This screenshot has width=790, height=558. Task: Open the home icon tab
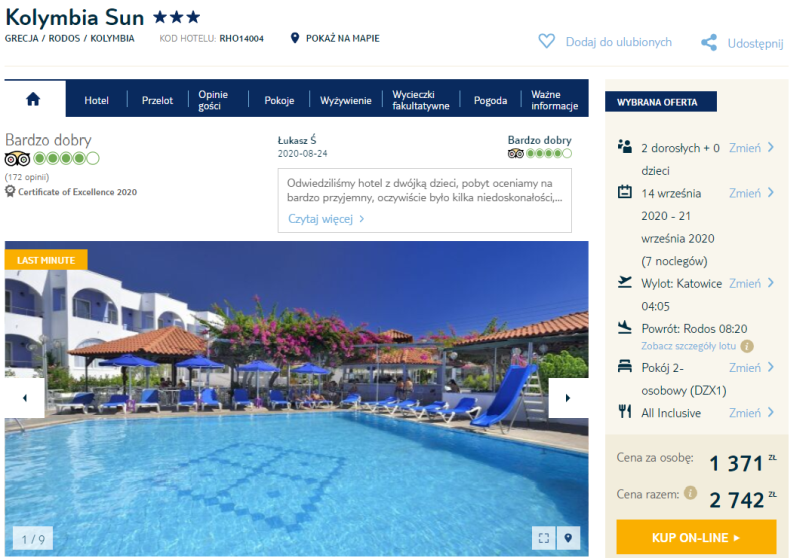33,99
